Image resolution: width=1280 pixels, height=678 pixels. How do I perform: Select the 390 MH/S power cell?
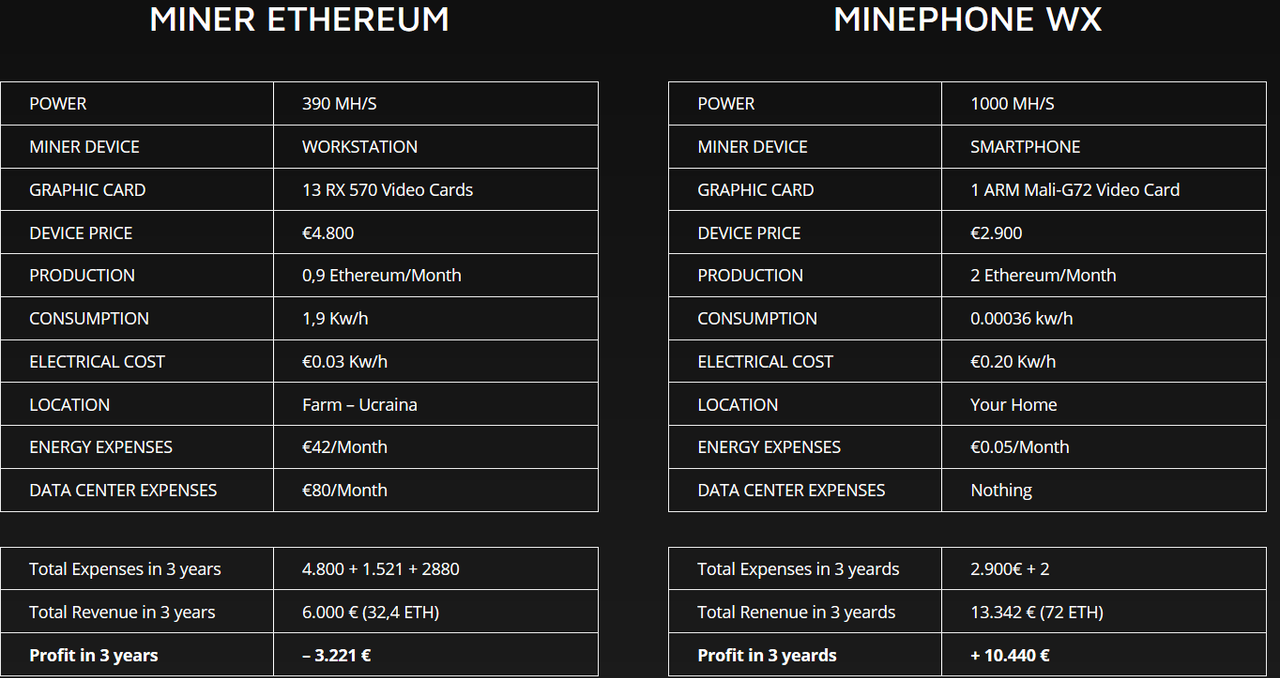[436, 104]
